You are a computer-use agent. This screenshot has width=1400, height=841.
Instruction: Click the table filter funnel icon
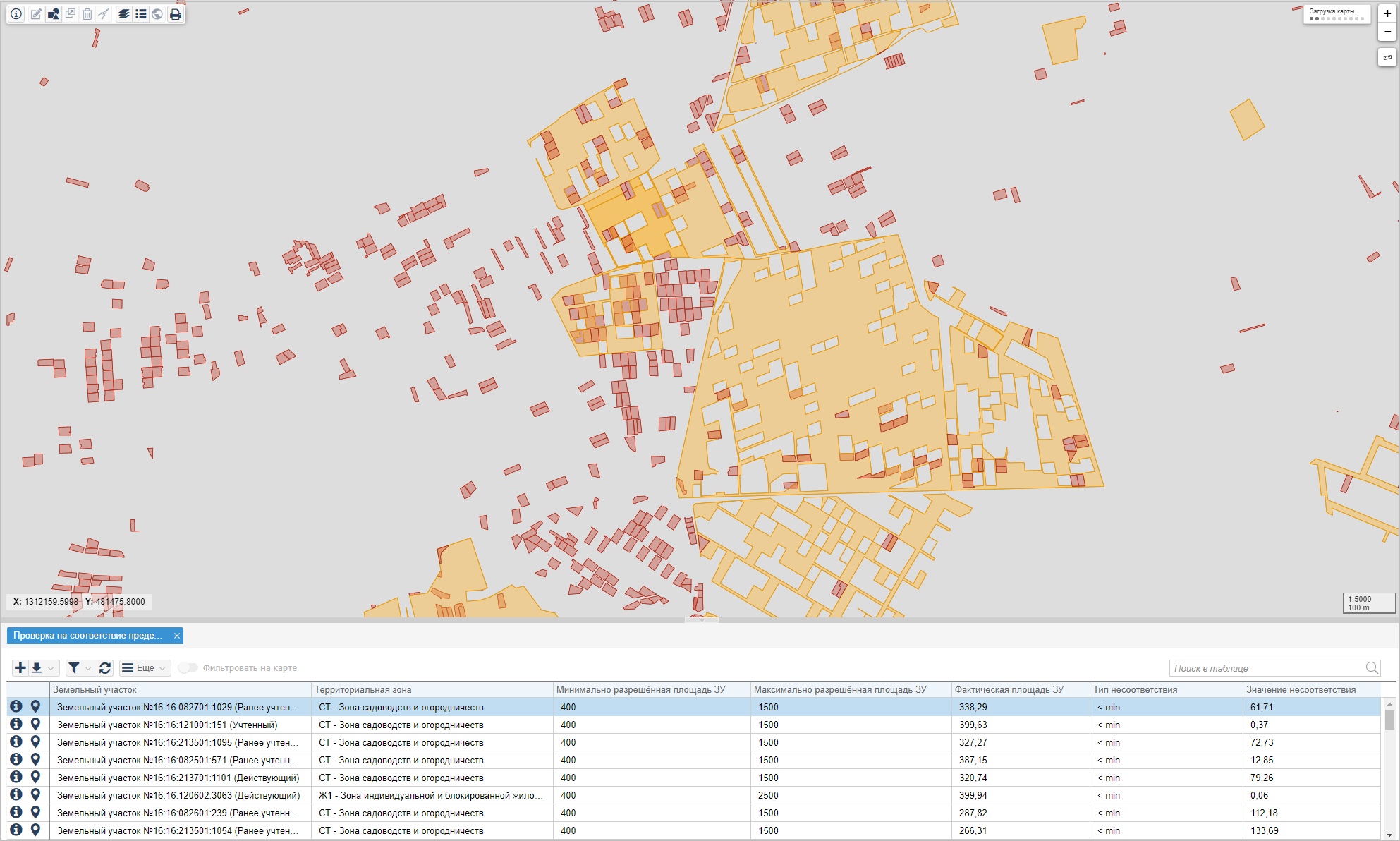pyautogui.click(x=74, y=667)
